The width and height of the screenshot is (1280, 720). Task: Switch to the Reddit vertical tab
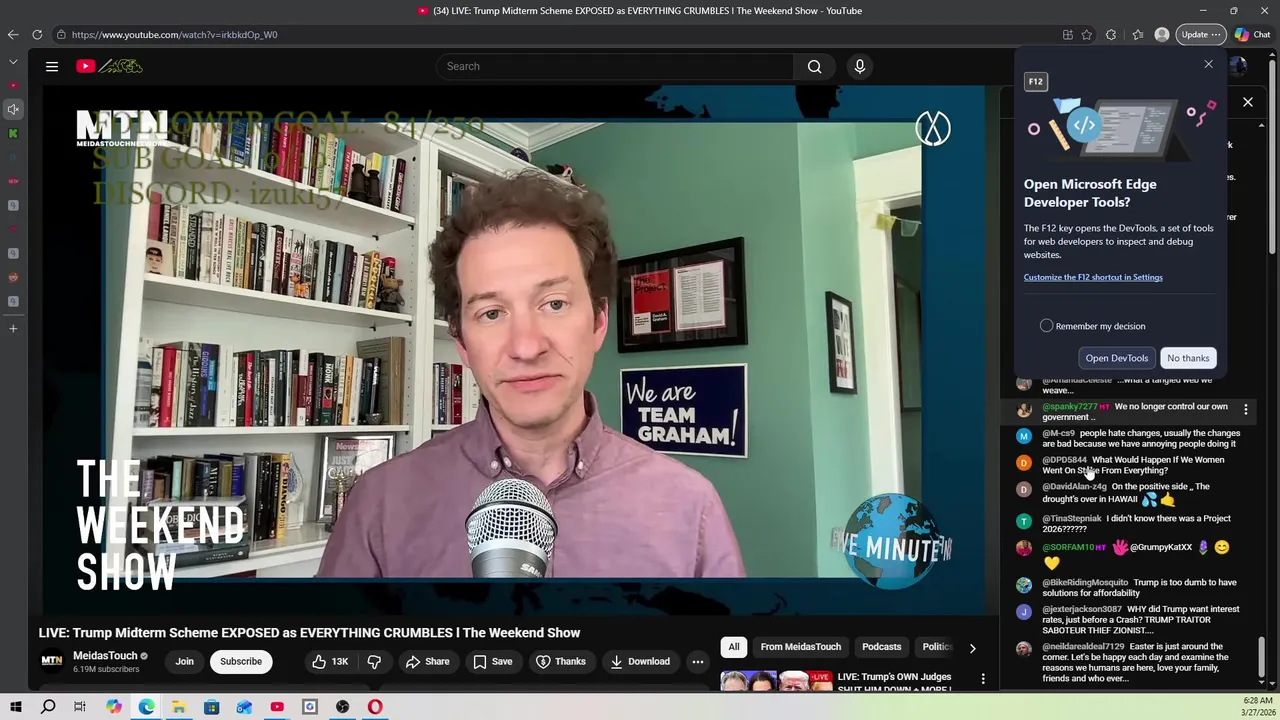13,277
